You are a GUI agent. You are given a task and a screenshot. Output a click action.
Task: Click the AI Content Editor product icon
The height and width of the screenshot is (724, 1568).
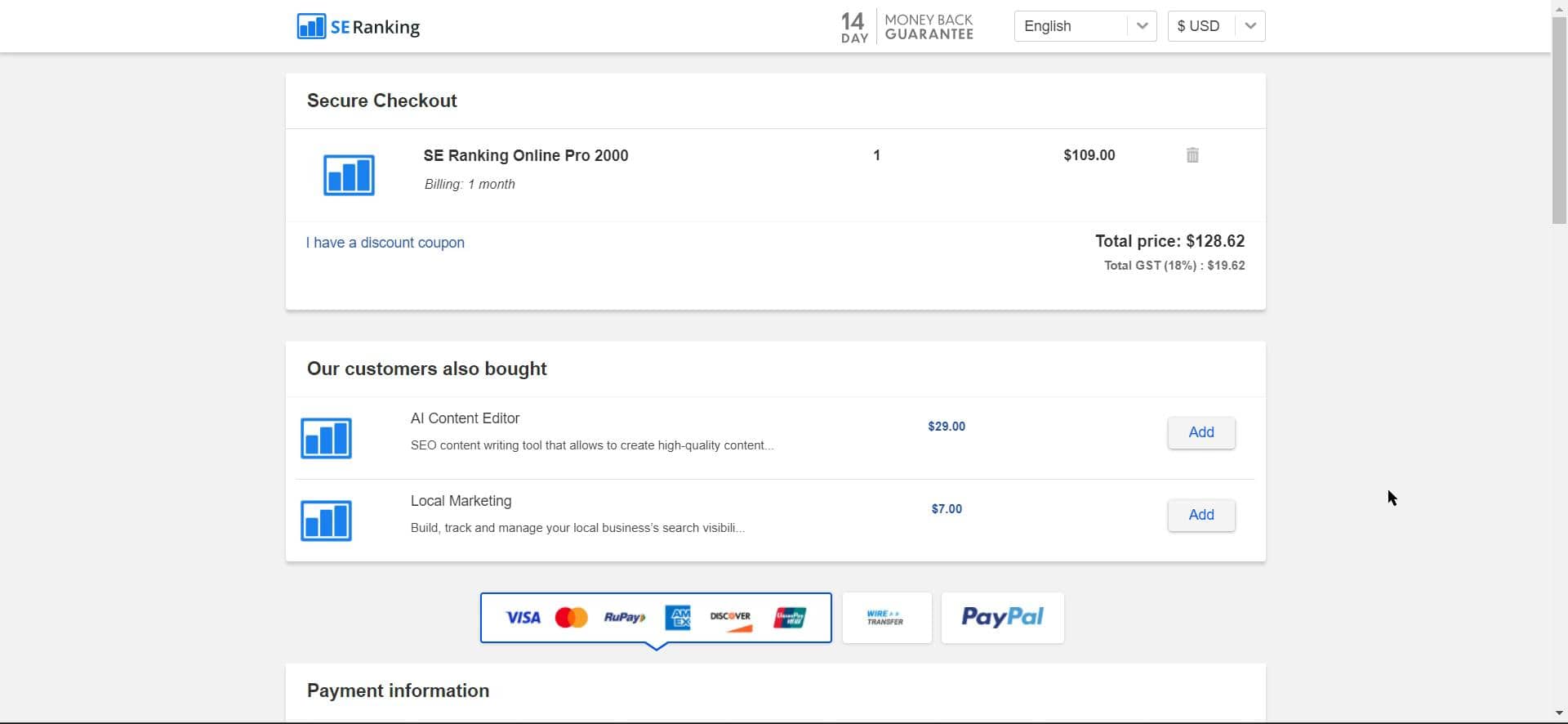tap(326, 438)
